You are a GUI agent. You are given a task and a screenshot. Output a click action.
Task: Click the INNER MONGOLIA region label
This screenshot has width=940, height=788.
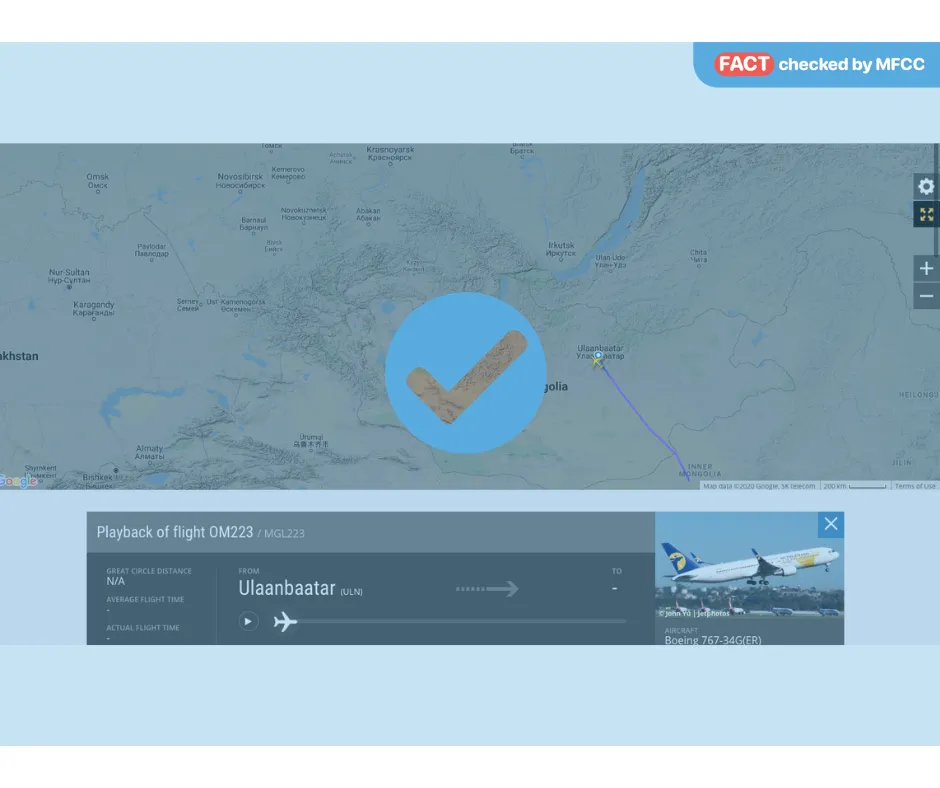[700, 470]
